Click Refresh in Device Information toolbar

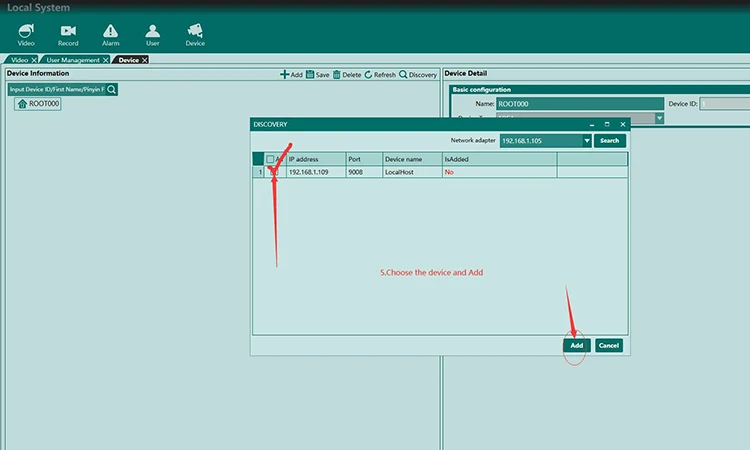380,75
